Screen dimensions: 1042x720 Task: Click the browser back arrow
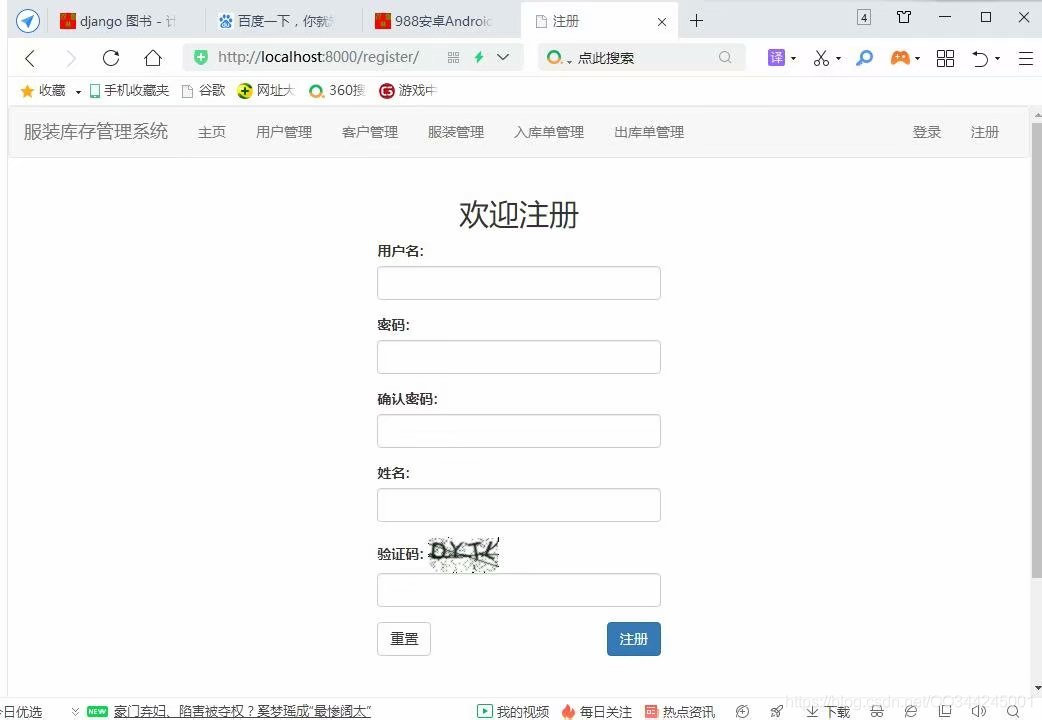pos(29,59)
